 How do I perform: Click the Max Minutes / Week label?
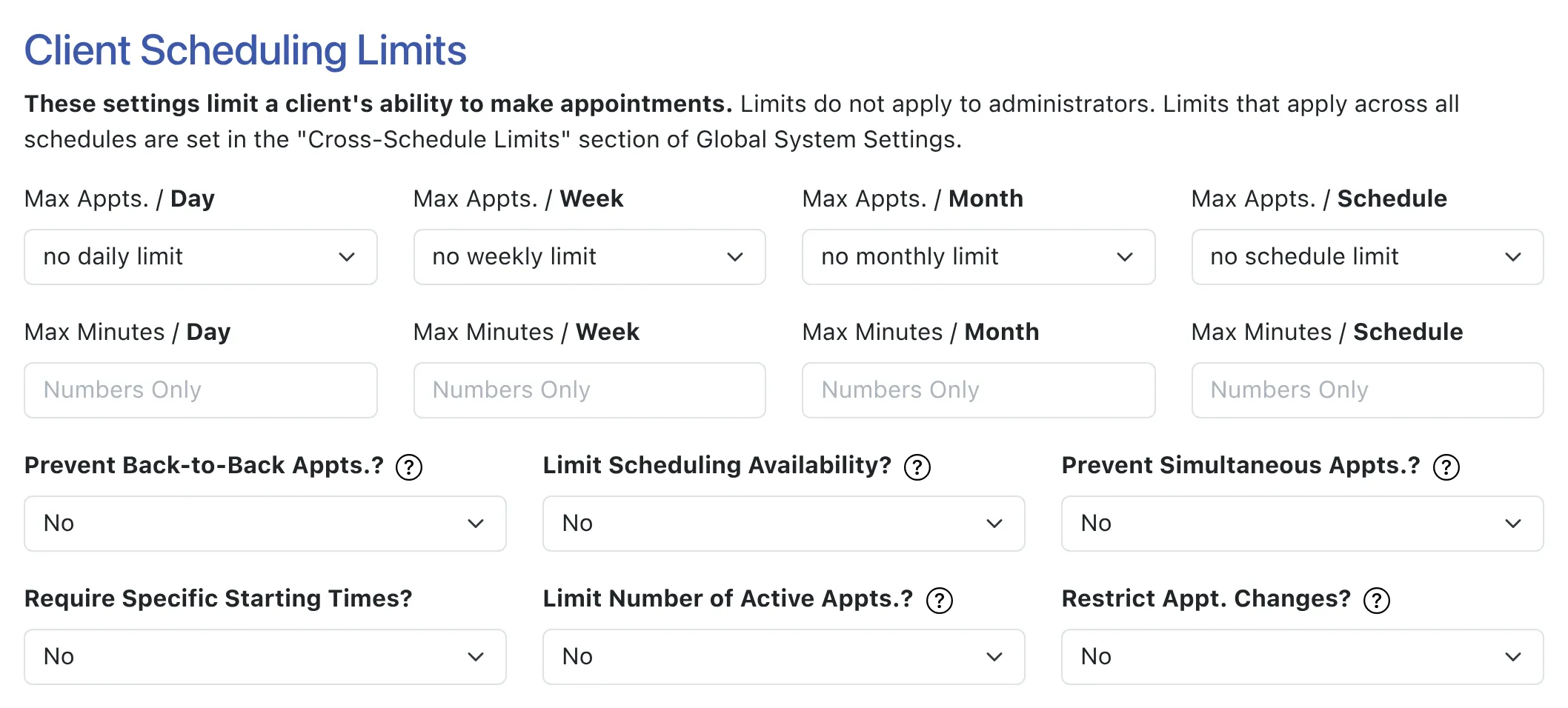(526, 332)
